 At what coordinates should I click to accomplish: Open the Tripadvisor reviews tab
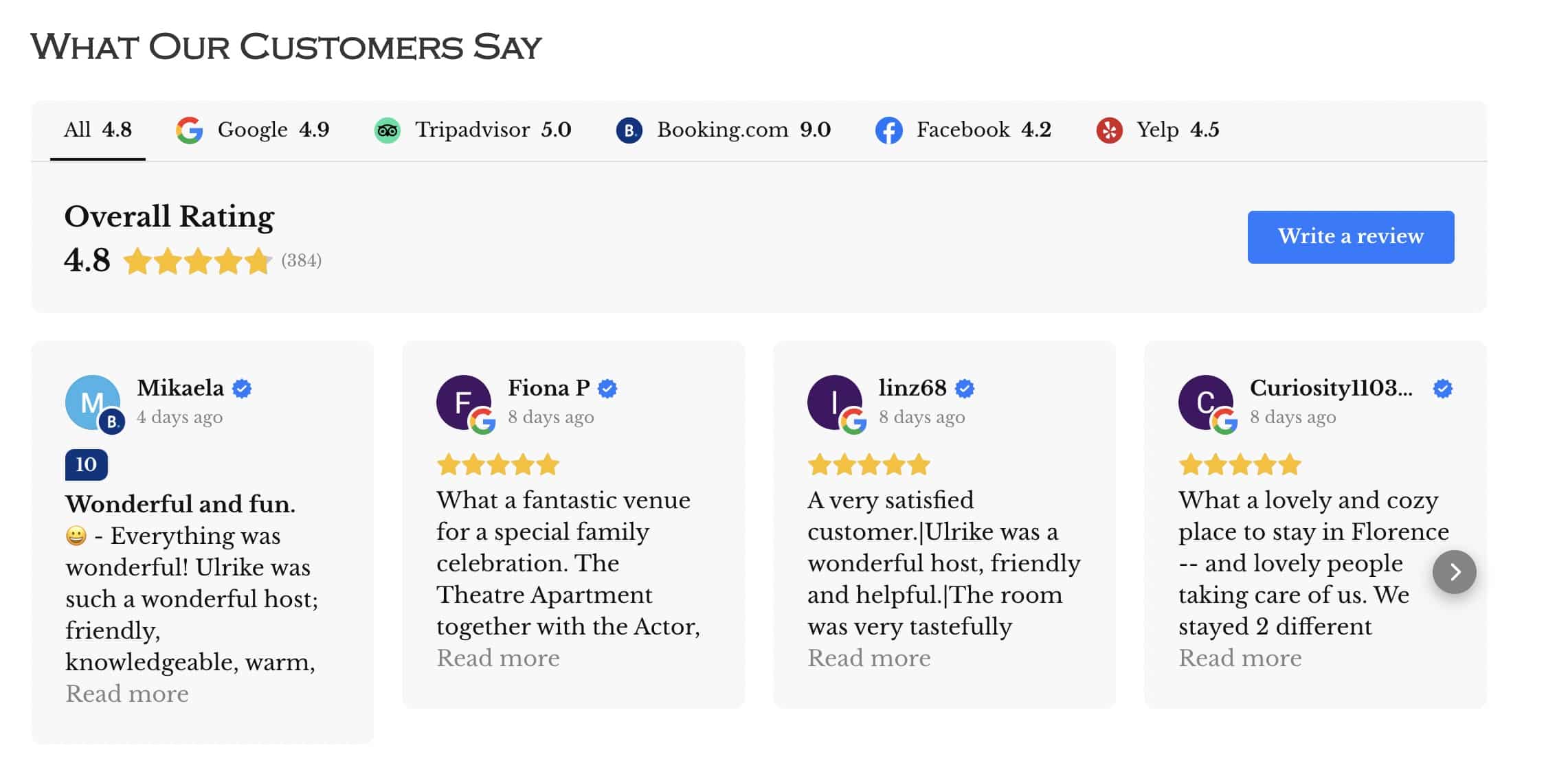472,130
